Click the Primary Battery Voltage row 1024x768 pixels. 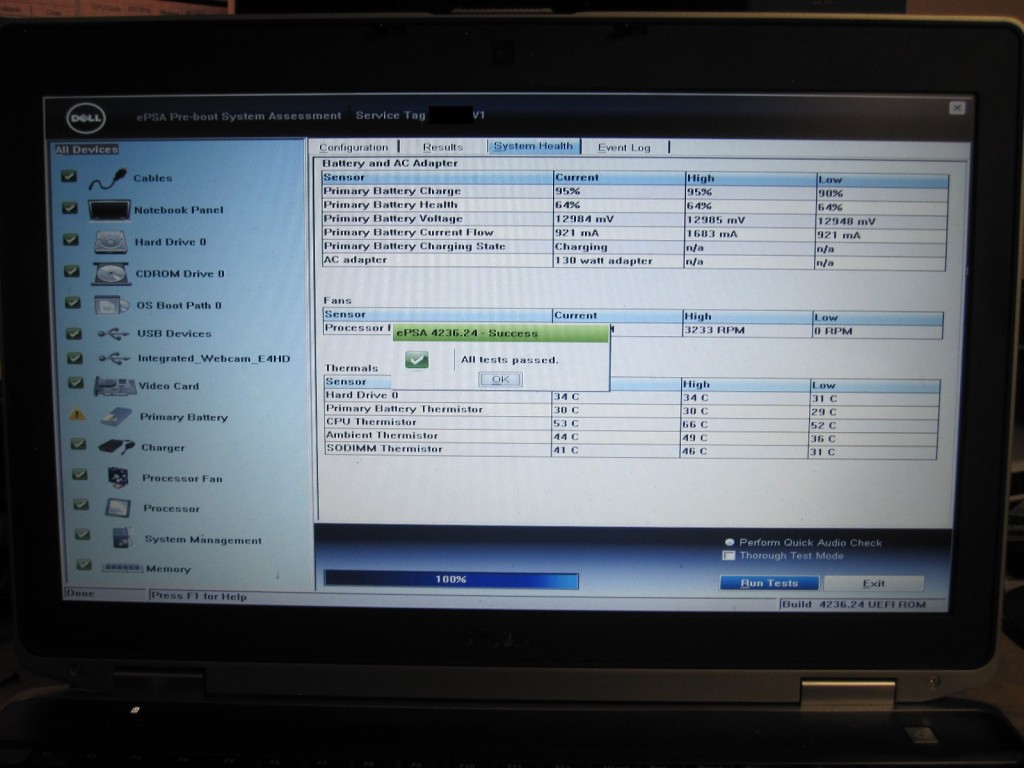[x=634, y=219]
